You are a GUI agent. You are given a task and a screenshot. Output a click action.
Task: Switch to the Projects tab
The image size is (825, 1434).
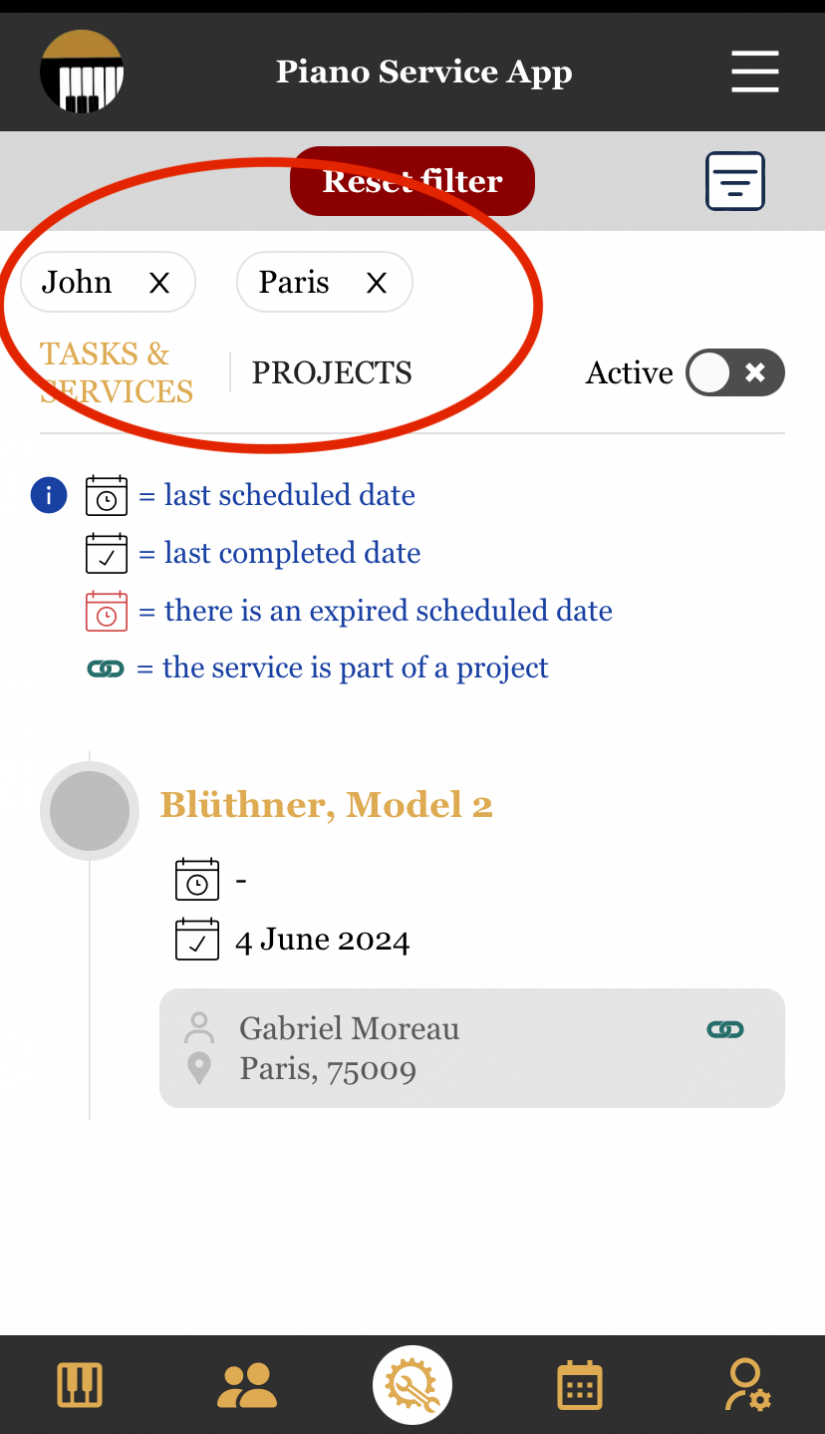(x=332, y=373)
